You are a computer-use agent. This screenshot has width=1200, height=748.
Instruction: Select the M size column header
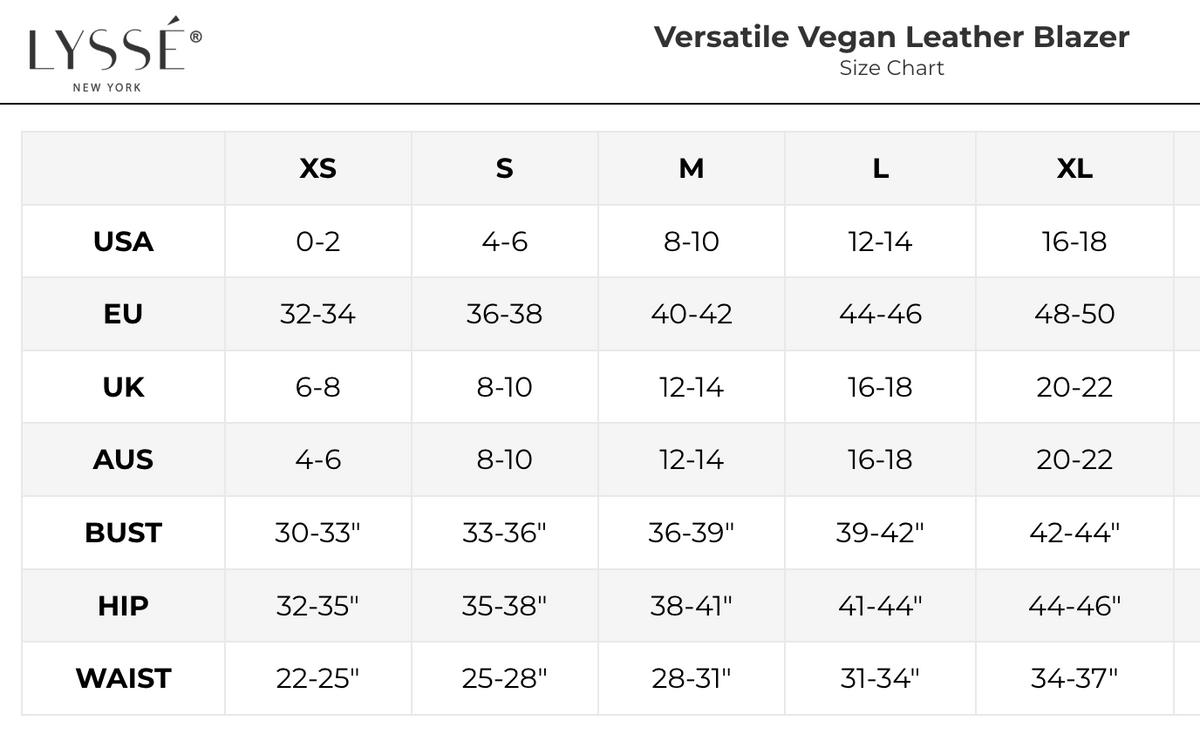(691, 169)
